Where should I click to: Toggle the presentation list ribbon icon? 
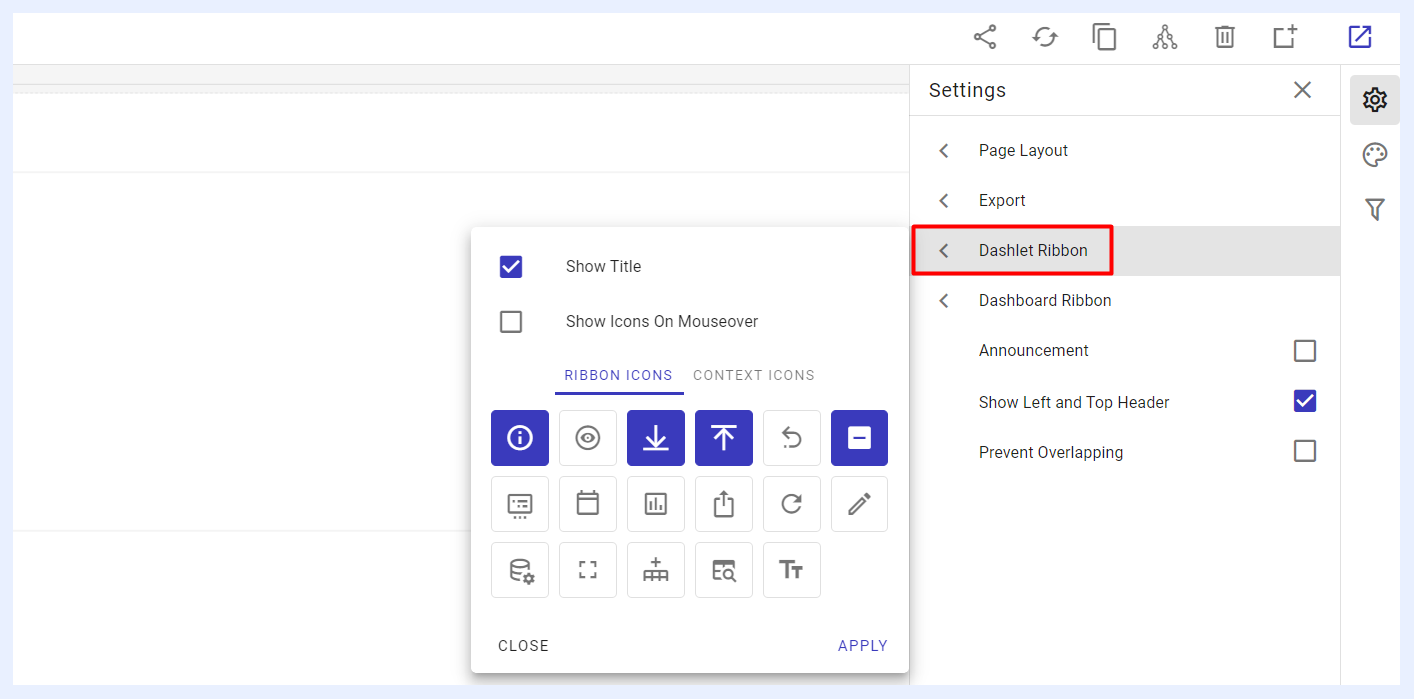520,504
